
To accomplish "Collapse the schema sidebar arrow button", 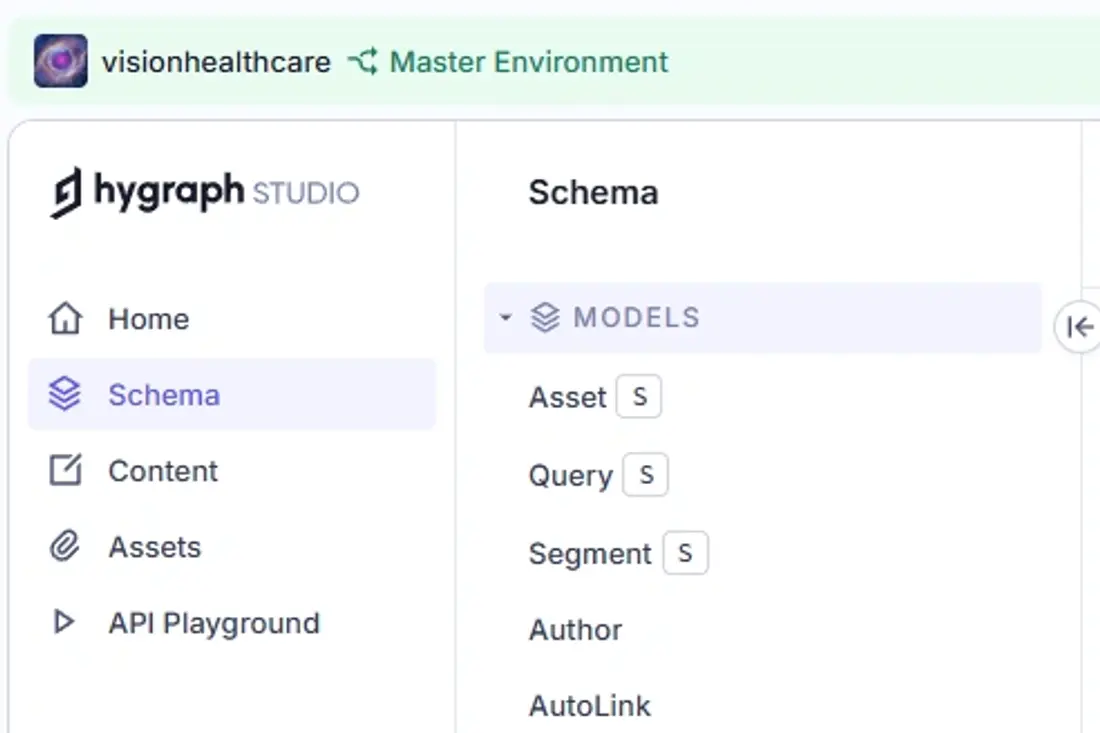I will 1079,327.
